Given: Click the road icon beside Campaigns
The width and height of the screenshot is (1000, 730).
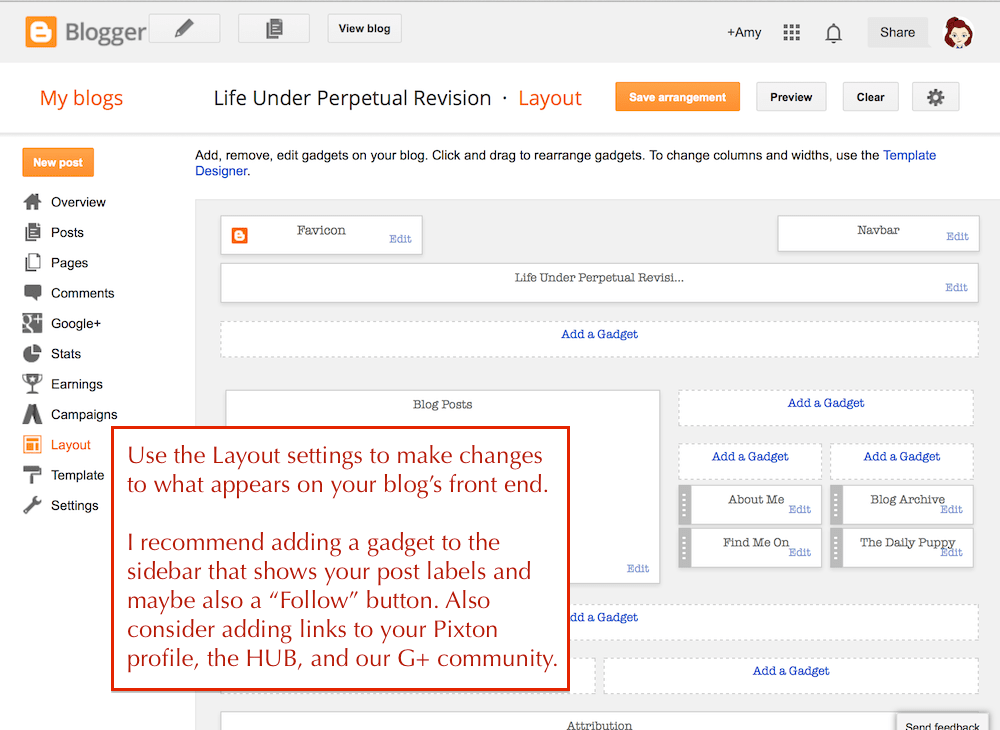Looking at the screenshot, I should tap(32, 414).
